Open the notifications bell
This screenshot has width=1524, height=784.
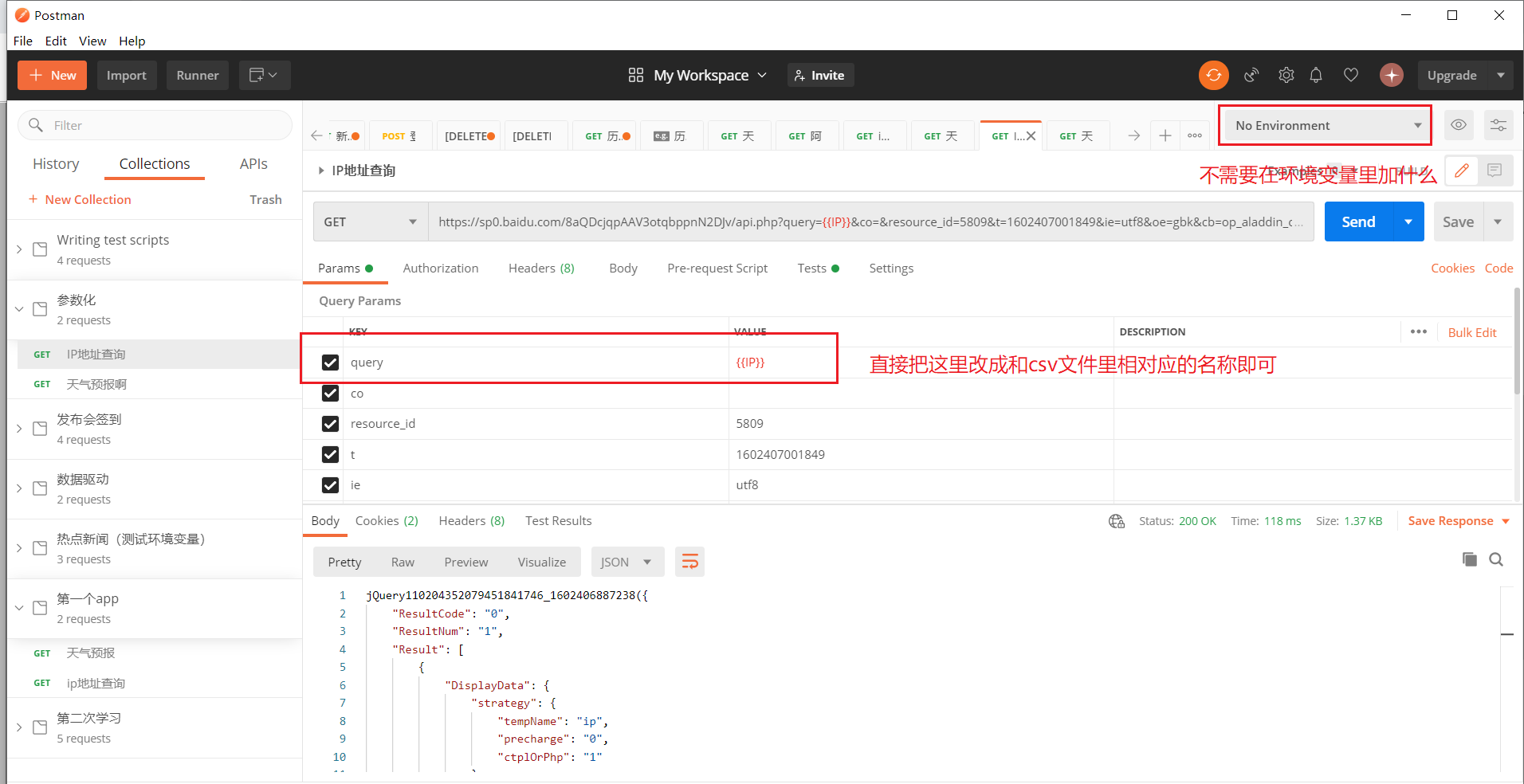click(1316, 75)
